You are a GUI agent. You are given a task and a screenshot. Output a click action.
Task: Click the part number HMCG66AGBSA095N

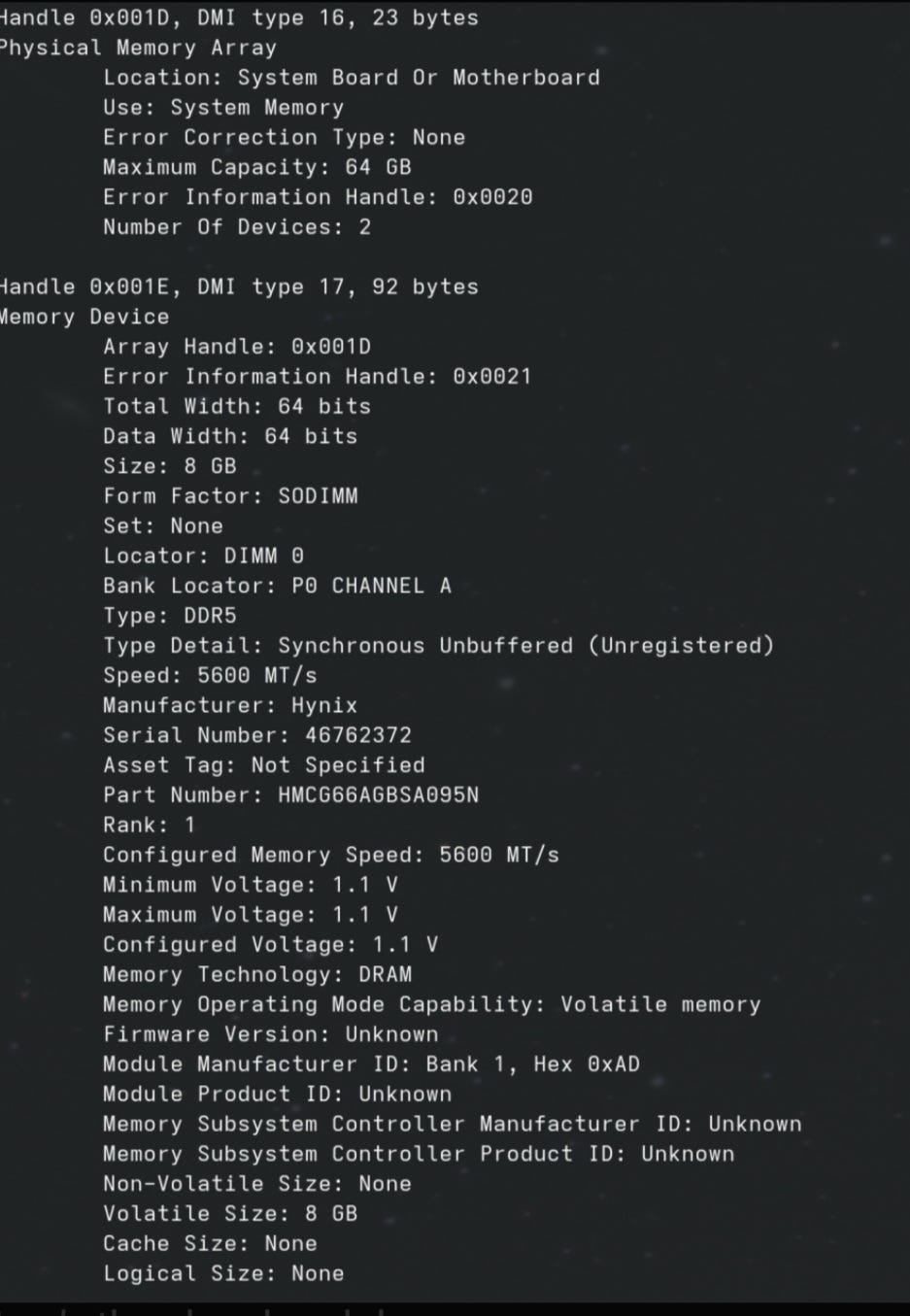coord(378,795)
